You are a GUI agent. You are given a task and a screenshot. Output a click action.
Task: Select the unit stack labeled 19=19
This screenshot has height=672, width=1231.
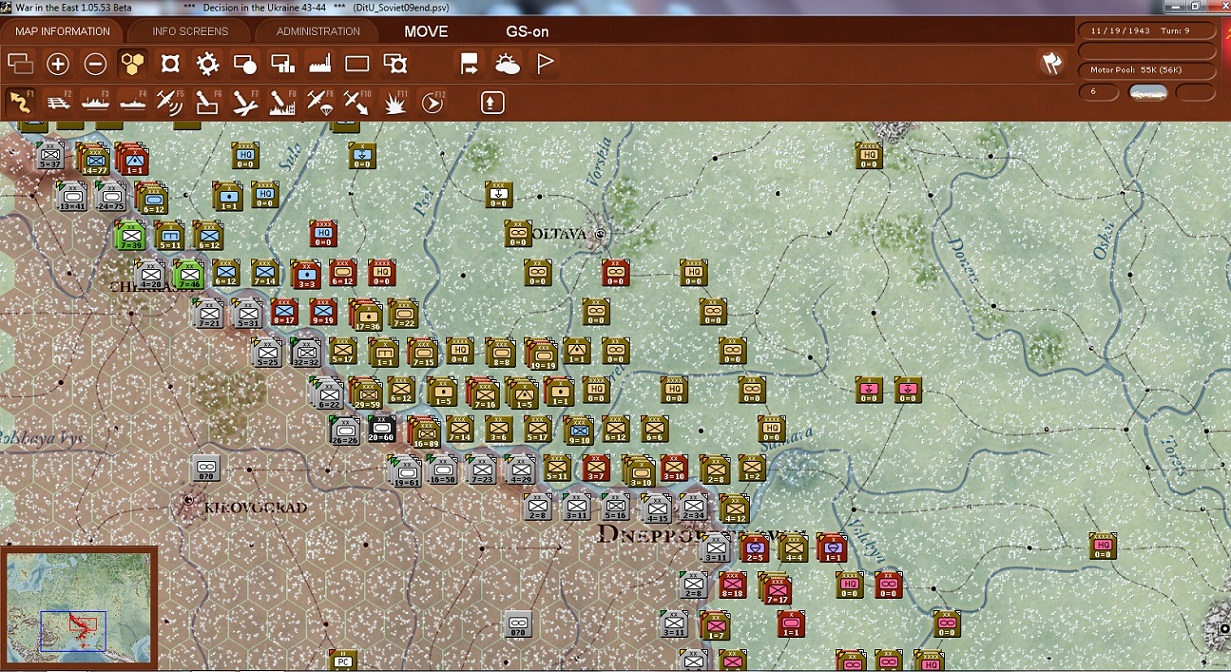click(541, 354)
